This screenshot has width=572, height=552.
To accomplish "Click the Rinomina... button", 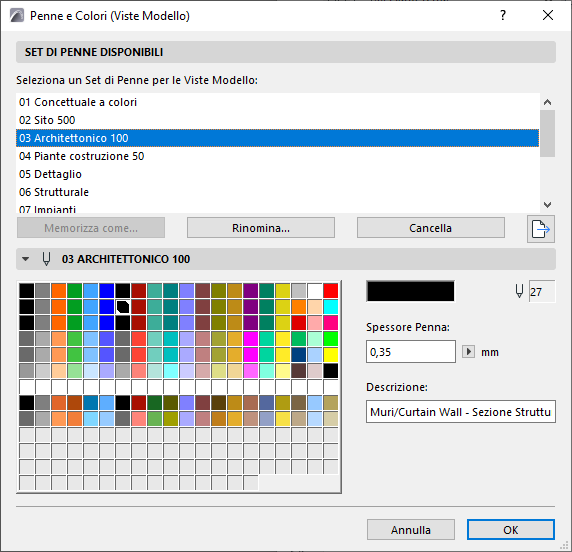I will coord(261,228).
